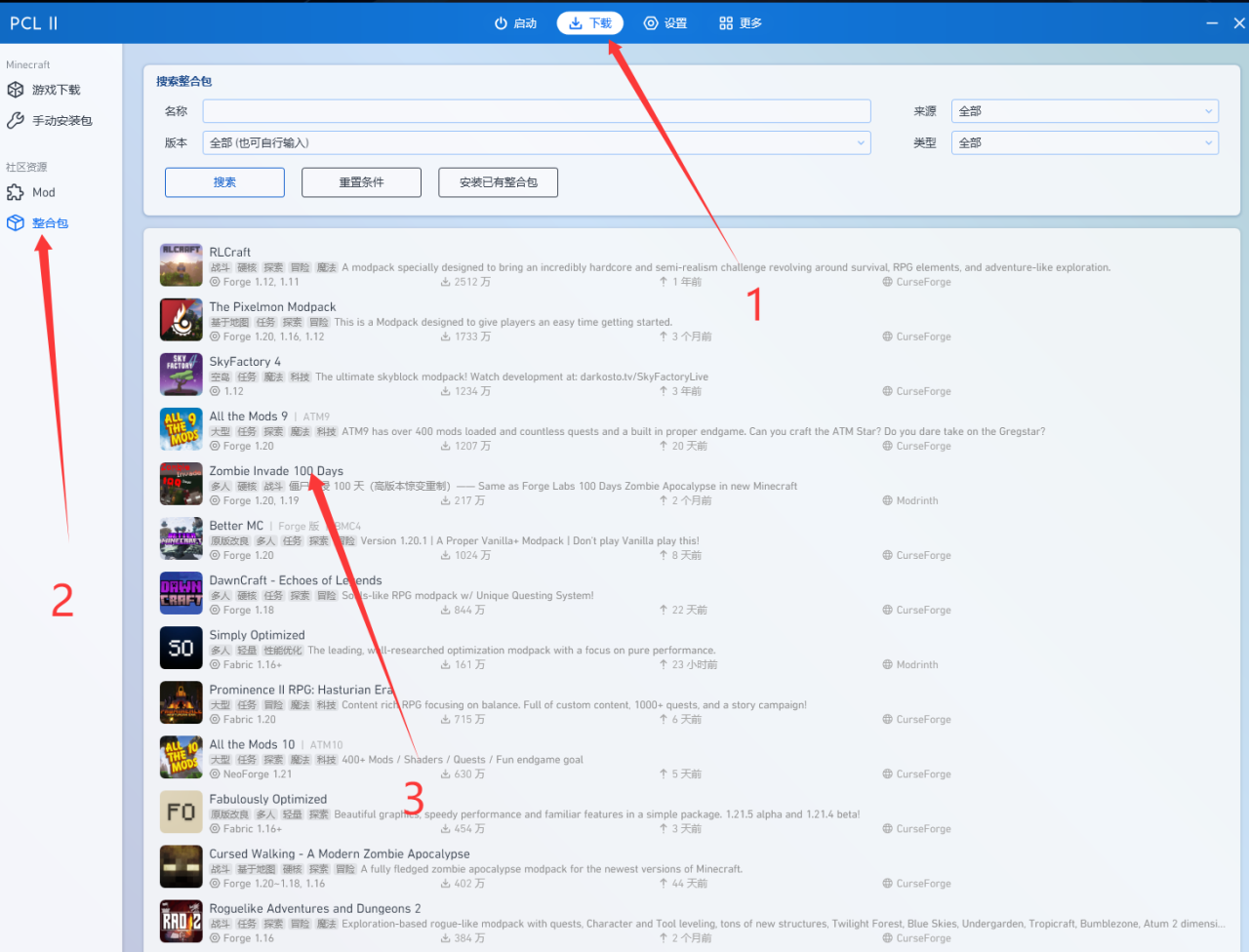
Task: Open the All the Mods 9 title
Action: [249, 416]
